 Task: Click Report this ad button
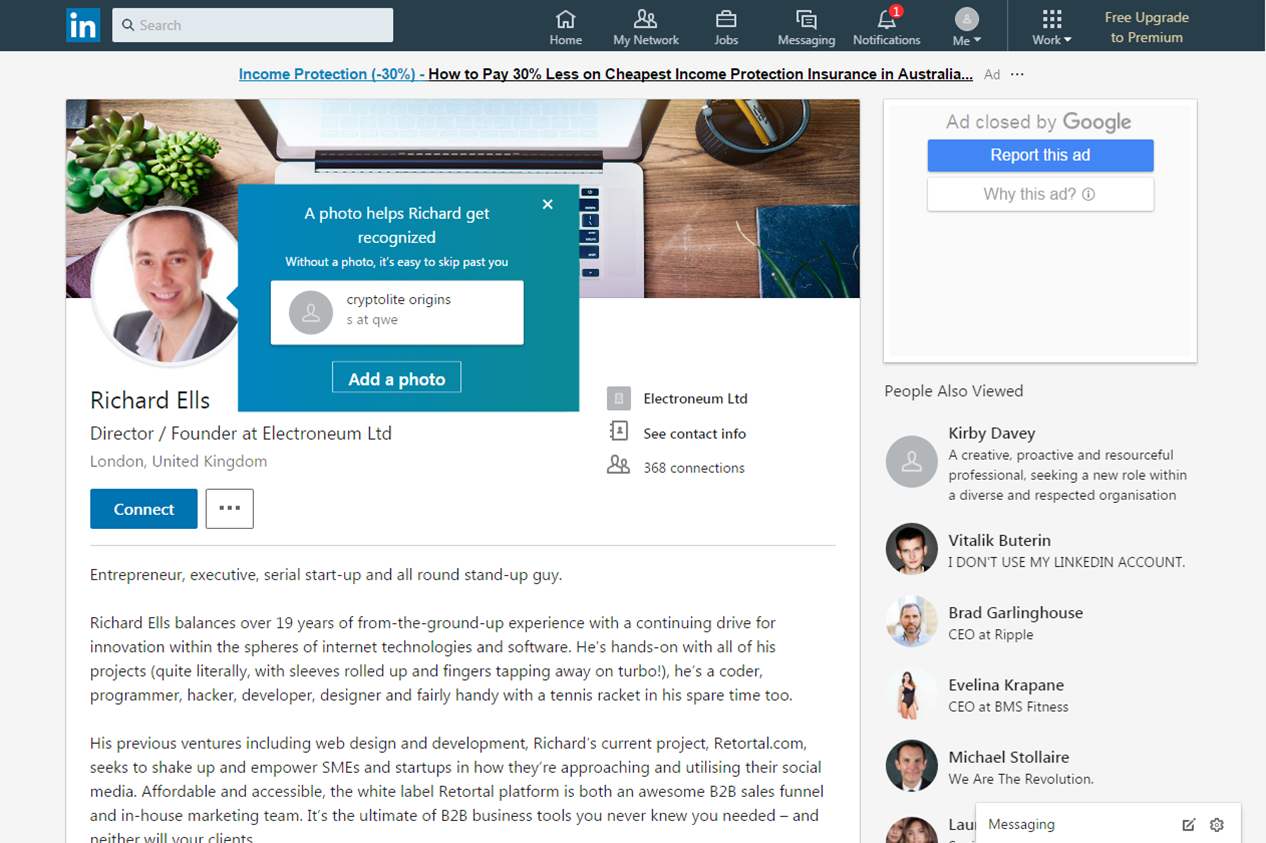tap(1040, 155)
